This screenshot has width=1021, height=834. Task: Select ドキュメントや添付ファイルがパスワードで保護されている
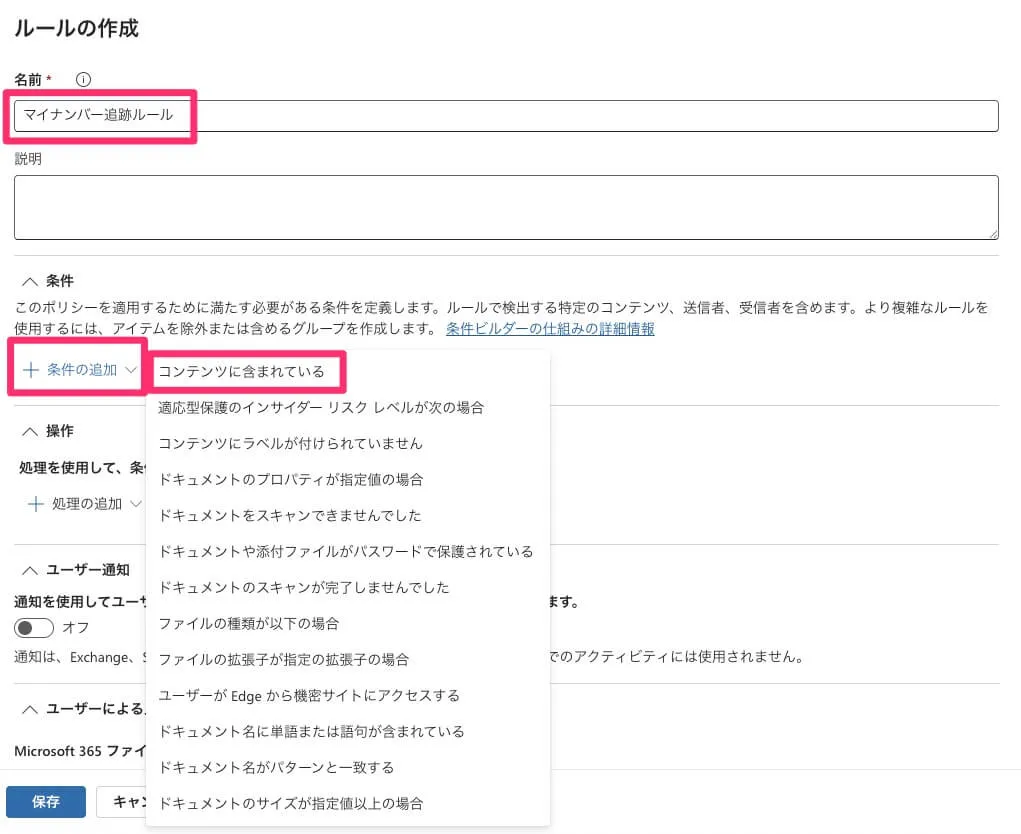[348, 551]
